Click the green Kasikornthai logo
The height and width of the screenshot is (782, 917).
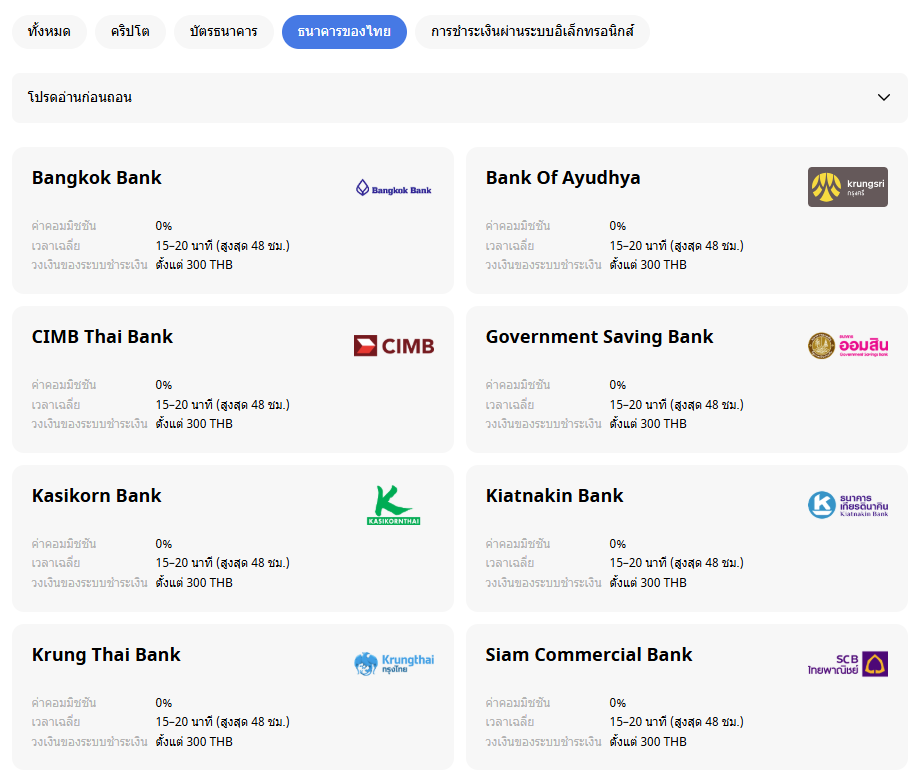click(393, 505)
